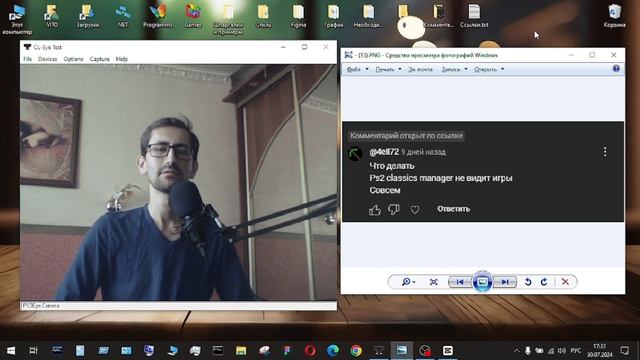Image resolution: width=640 pixels, height=360 pixels.
Task: Open the Файл menu in Photo Viewer
Action: click(357, 69)
